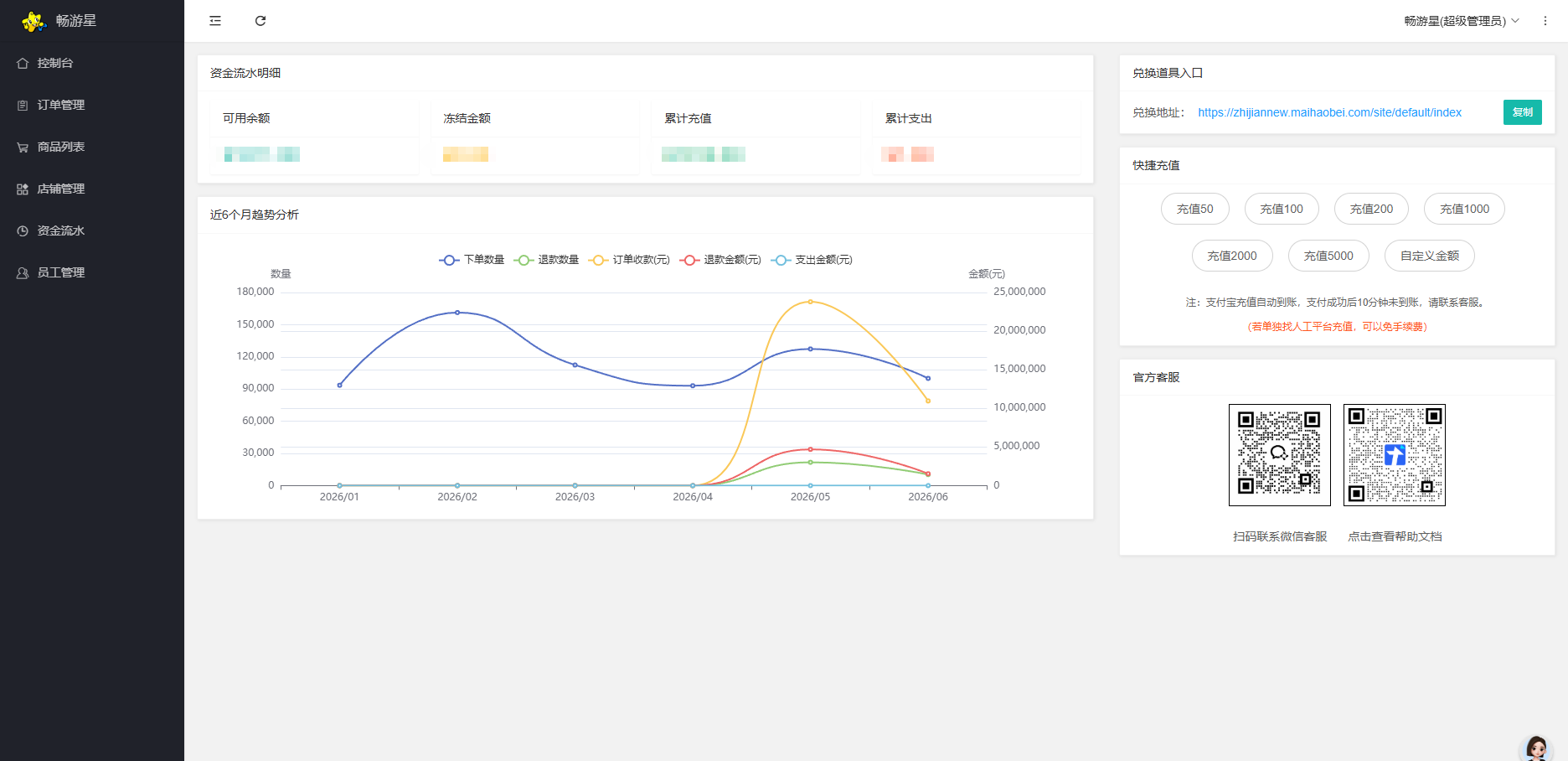Open the vertical three-dot more options icon
The height and width of the screenshot is (761, 1568).
click(x=1545, y=21)
